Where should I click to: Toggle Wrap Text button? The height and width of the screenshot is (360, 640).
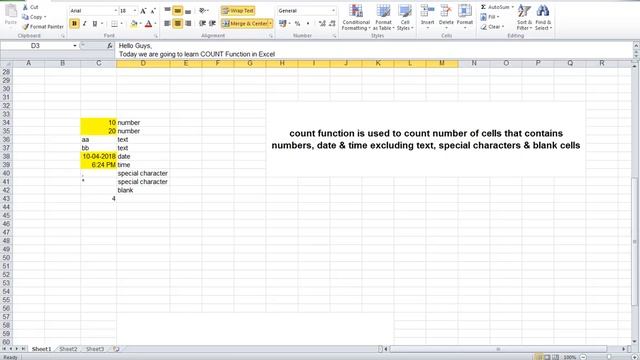tap(238, 11)
